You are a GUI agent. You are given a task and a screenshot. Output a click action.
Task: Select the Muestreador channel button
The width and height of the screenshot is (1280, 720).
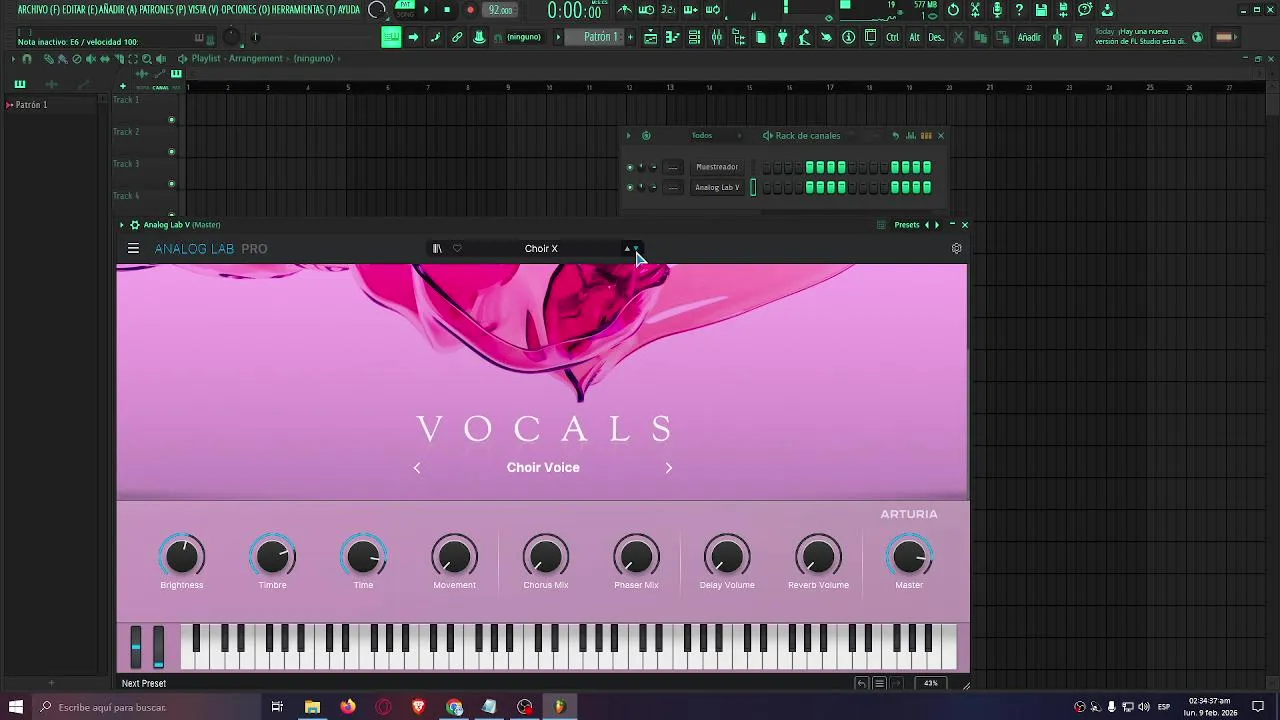pos(717,167)
